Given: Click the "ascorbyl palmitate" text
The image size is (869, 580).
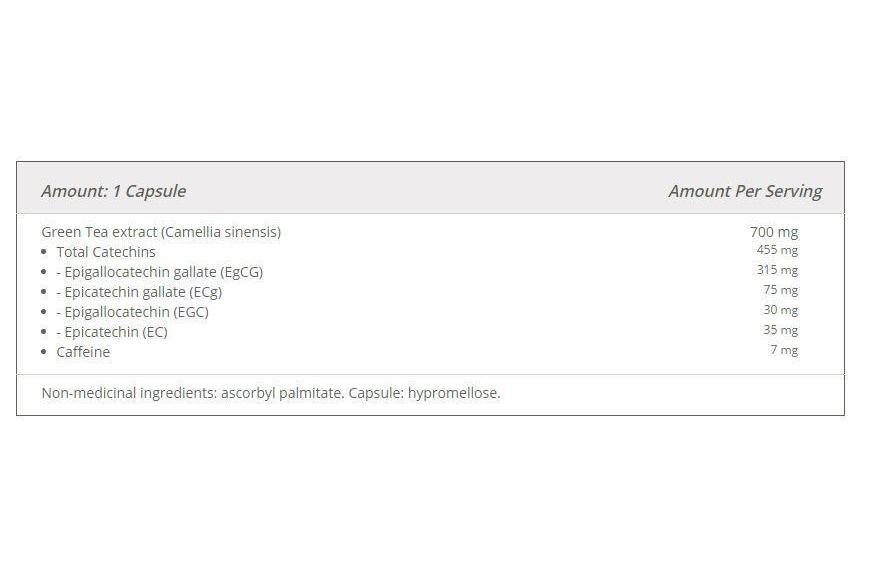Looking at the screenshot, I should click(281, 393).
